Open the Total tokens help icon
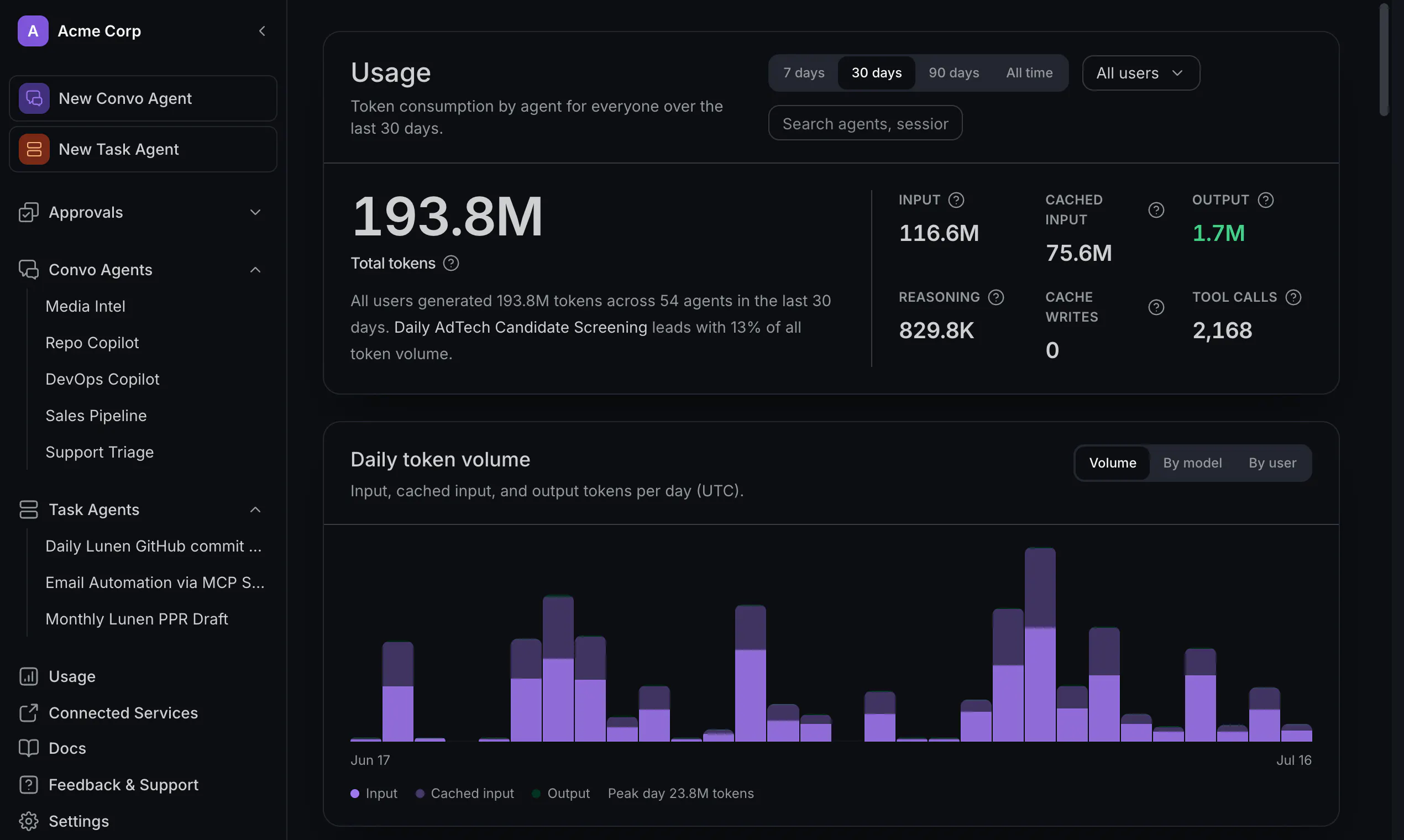The width and height of the screenshot is (1404, 840). click(x=450, y=263)
